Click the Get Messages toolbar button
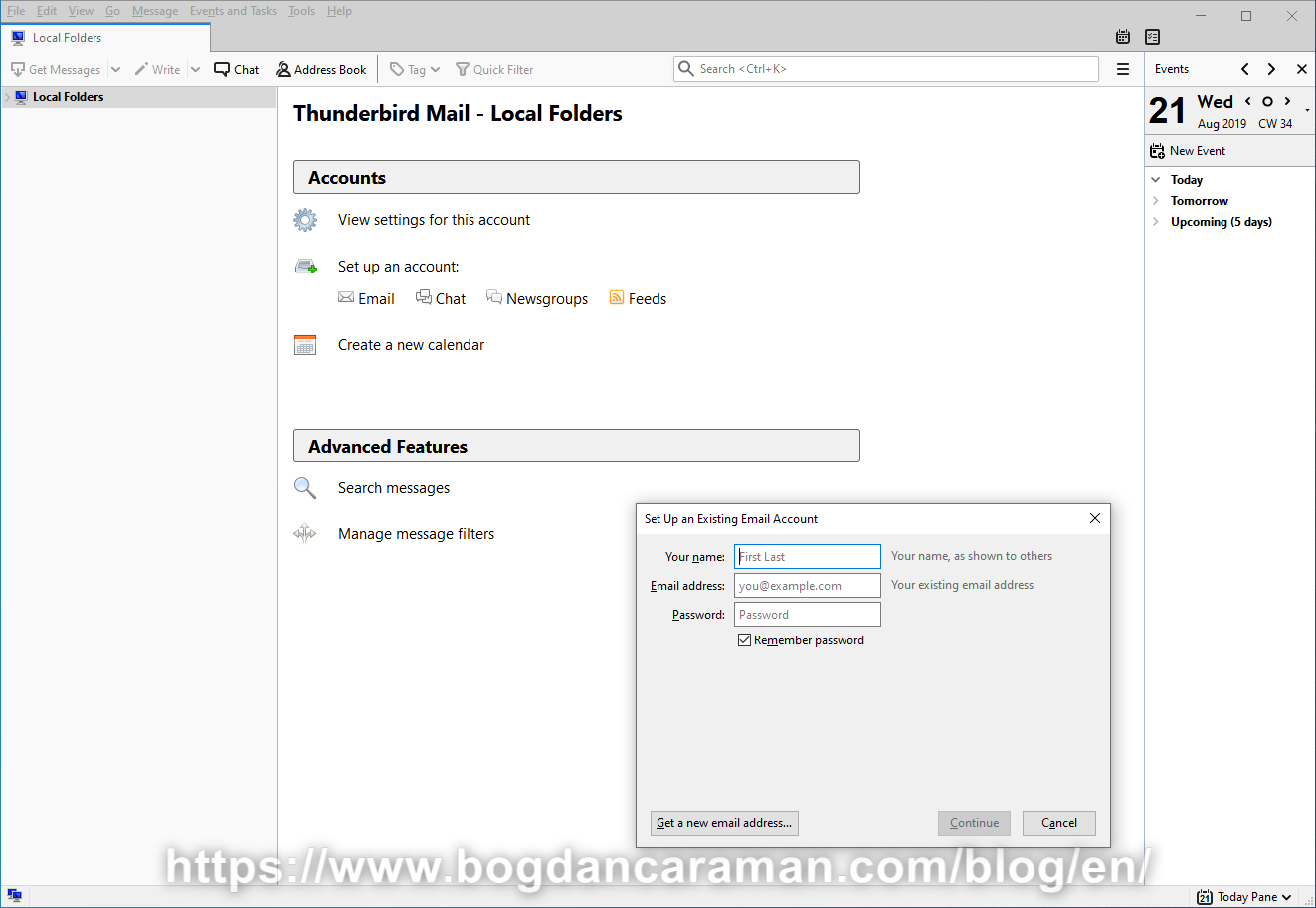This screenshot has width=1316, height=908. pos(56,70)
